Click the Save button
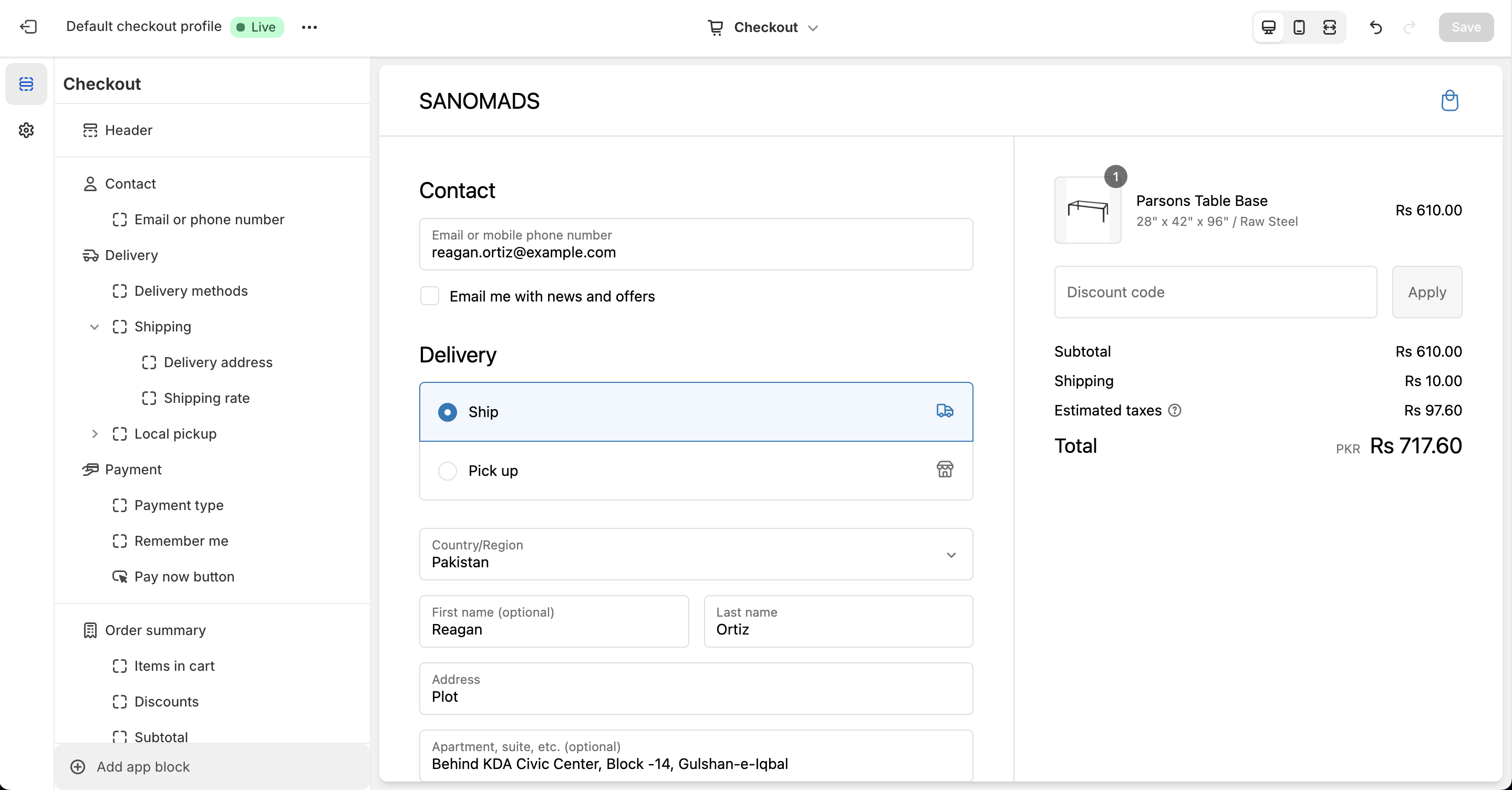Image resolution: width=1512 pixels, height=790 pixels. tap(1466, 27)
